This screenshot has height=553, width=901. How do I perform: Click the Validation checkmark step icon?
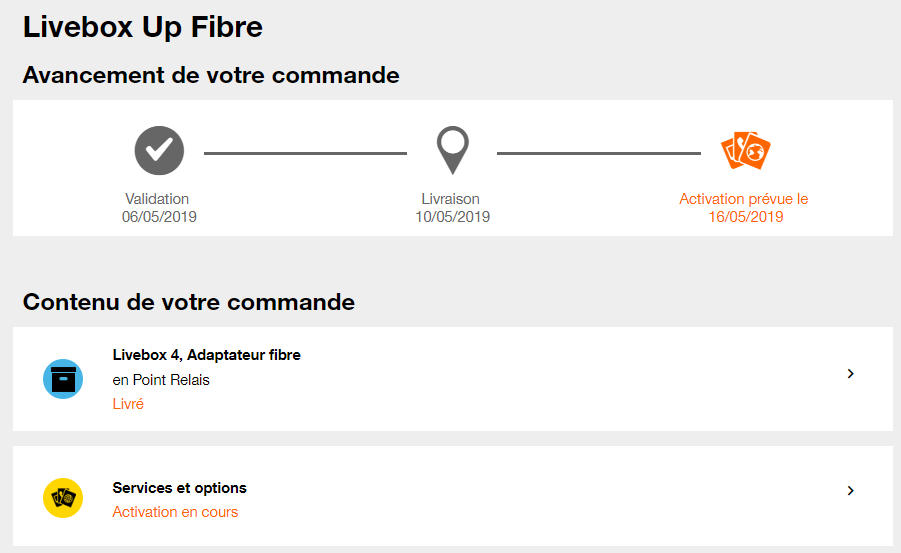tap(159, 150)
